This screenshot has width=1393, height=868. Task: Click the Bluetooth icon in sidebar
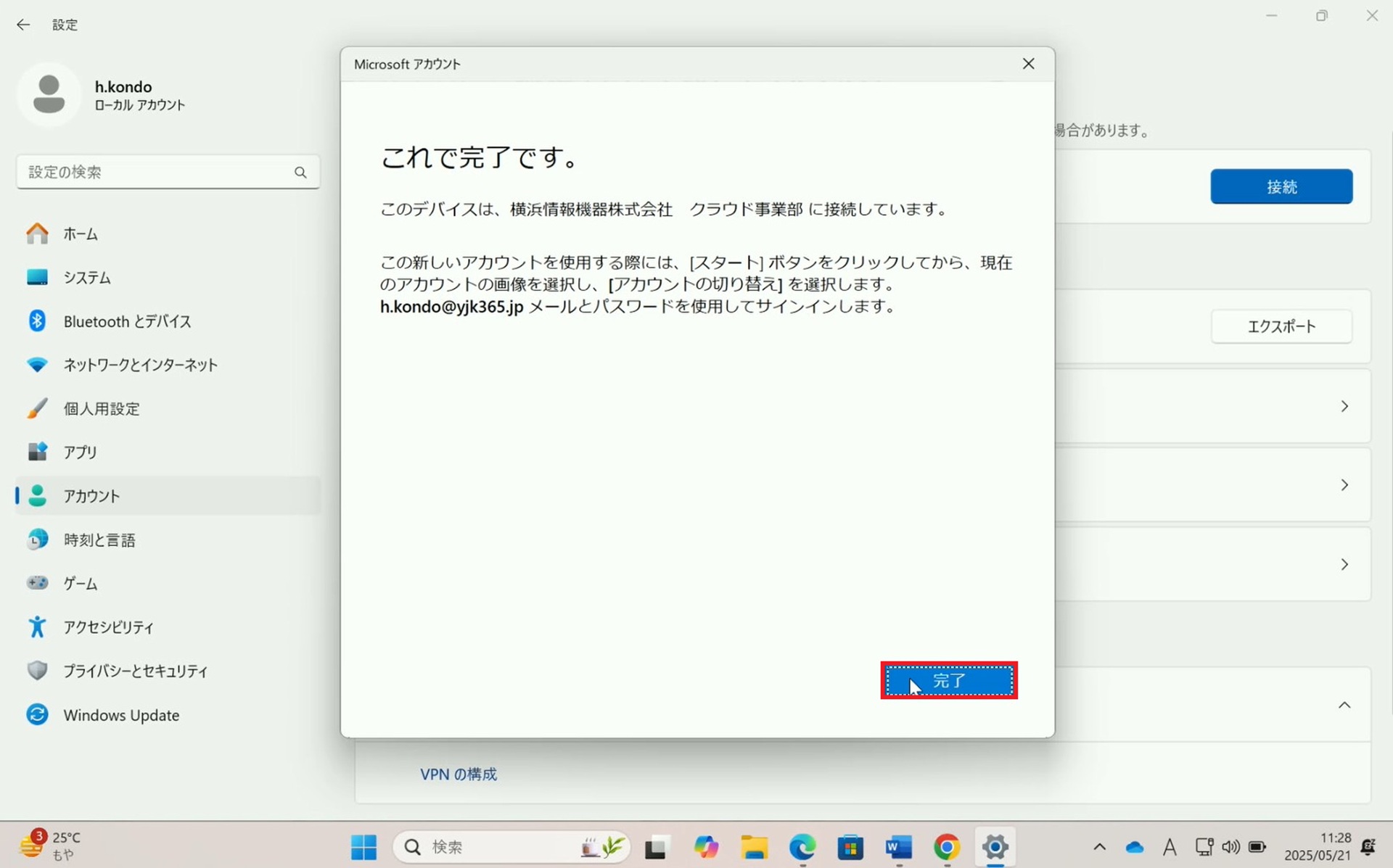(37, 321)
